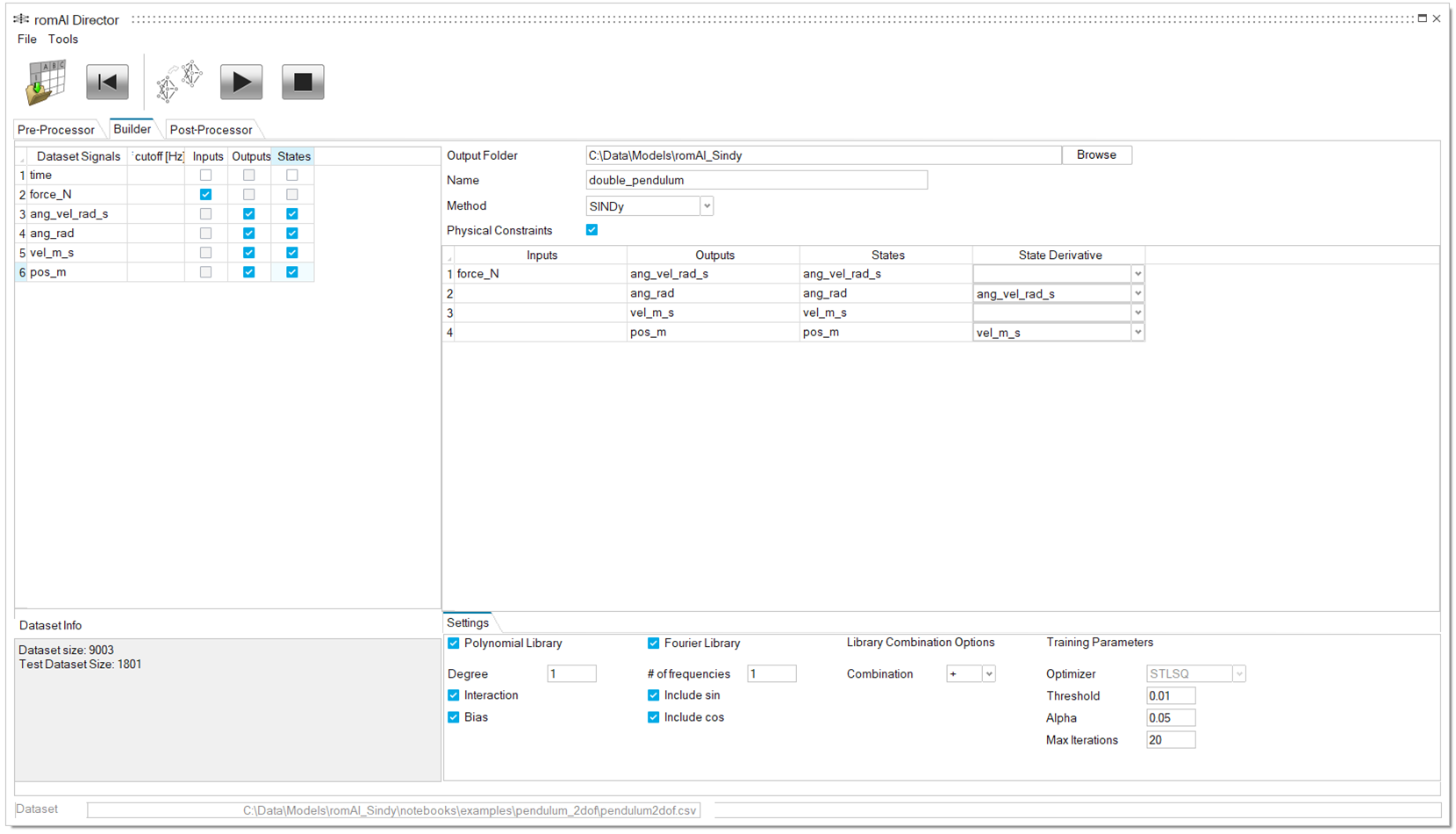The image size is (1456, 834).
Task: Open the Method SINDy dropdown
Action: (x=706, y=206)
